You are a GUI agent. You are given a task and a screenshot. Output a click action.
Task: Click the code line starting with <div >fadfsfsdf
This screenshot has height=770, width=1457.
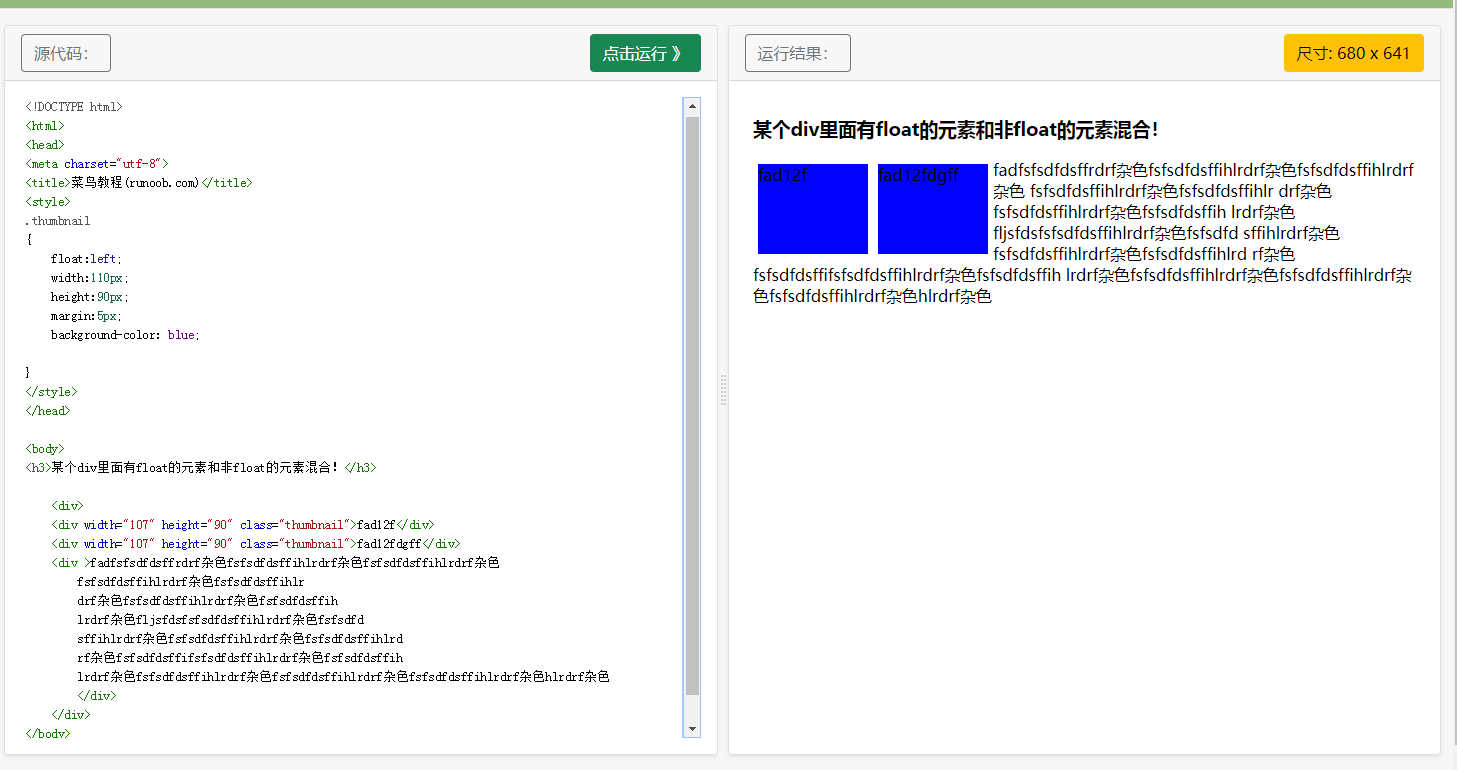click(275, 563)
